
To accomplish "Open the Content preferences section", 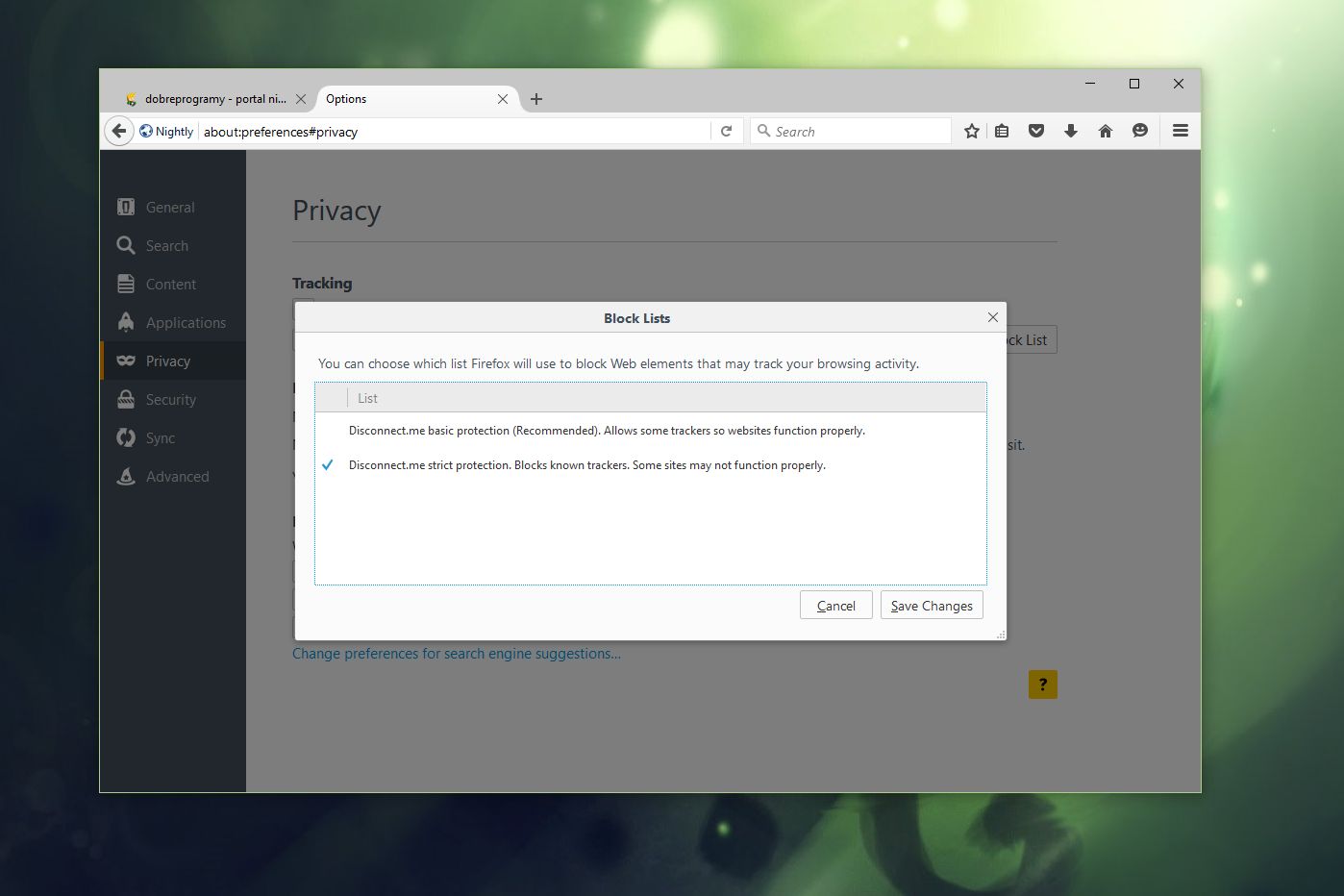I will click(173, 284).
